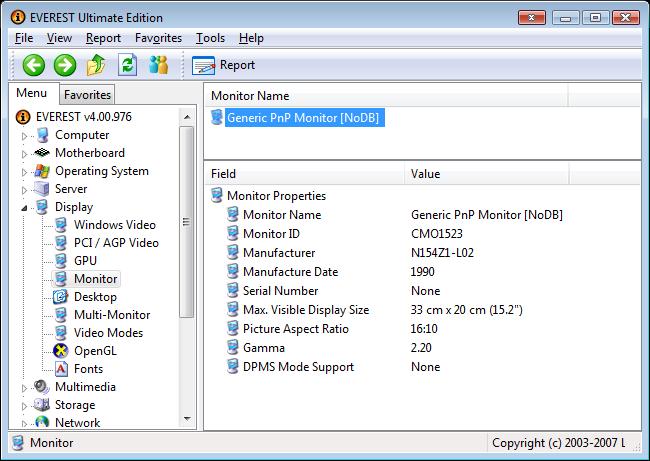Open the Tools menu

(210, 38)
